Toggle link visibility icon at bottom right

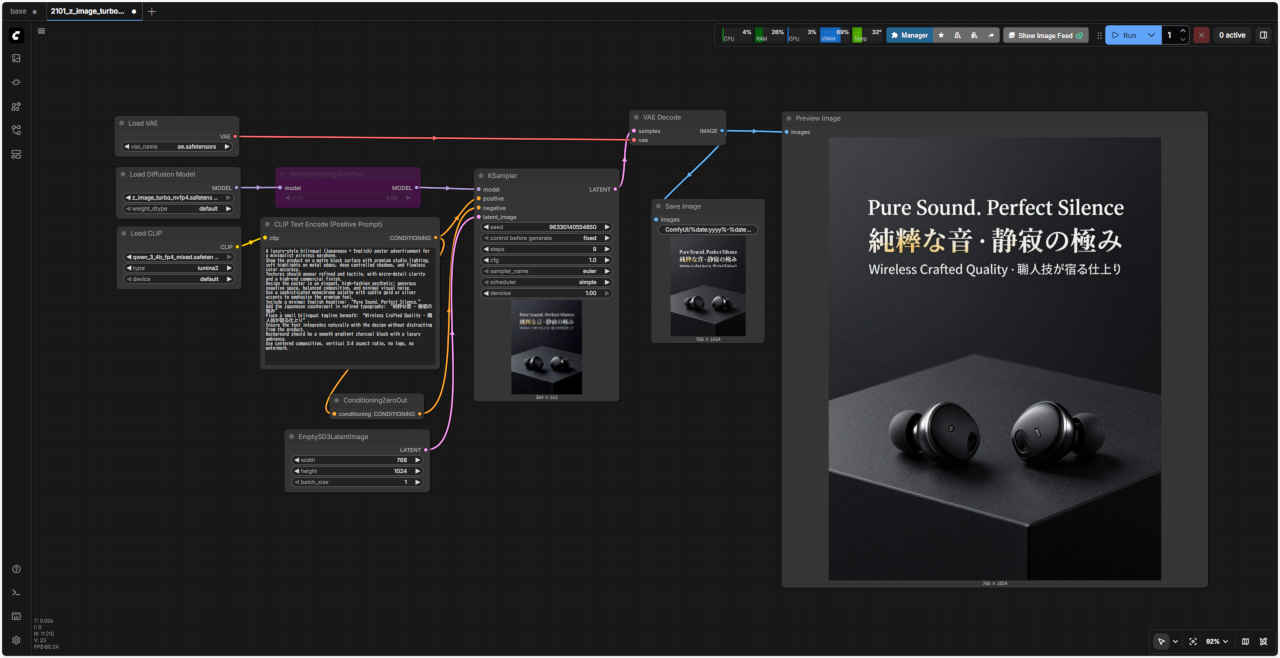[1264, 641]
